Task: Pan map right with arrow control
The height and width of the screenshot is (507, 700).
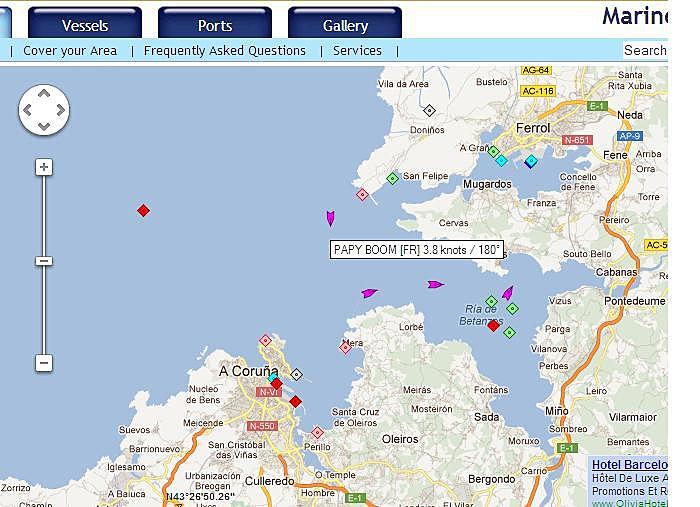Action: [61, 110]
